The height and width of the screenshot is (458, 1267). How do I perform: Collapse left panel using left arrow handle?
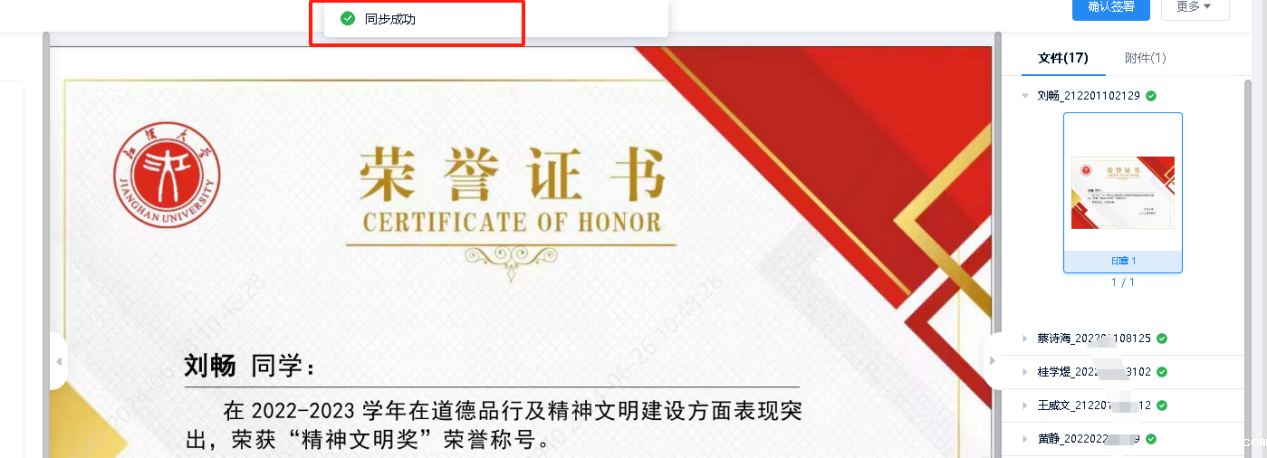pyautogui.click(x=58, y=361)
